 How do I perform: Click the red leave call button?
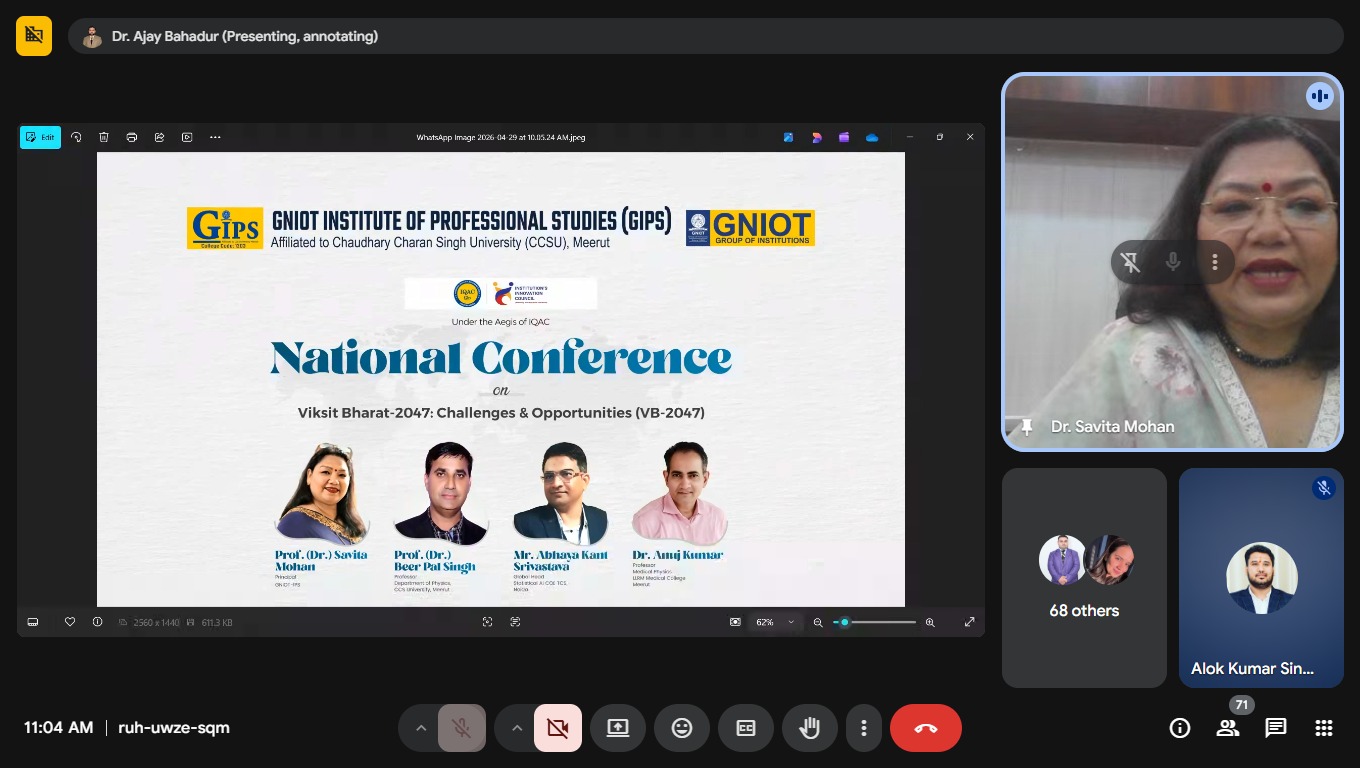click(926, 728)
